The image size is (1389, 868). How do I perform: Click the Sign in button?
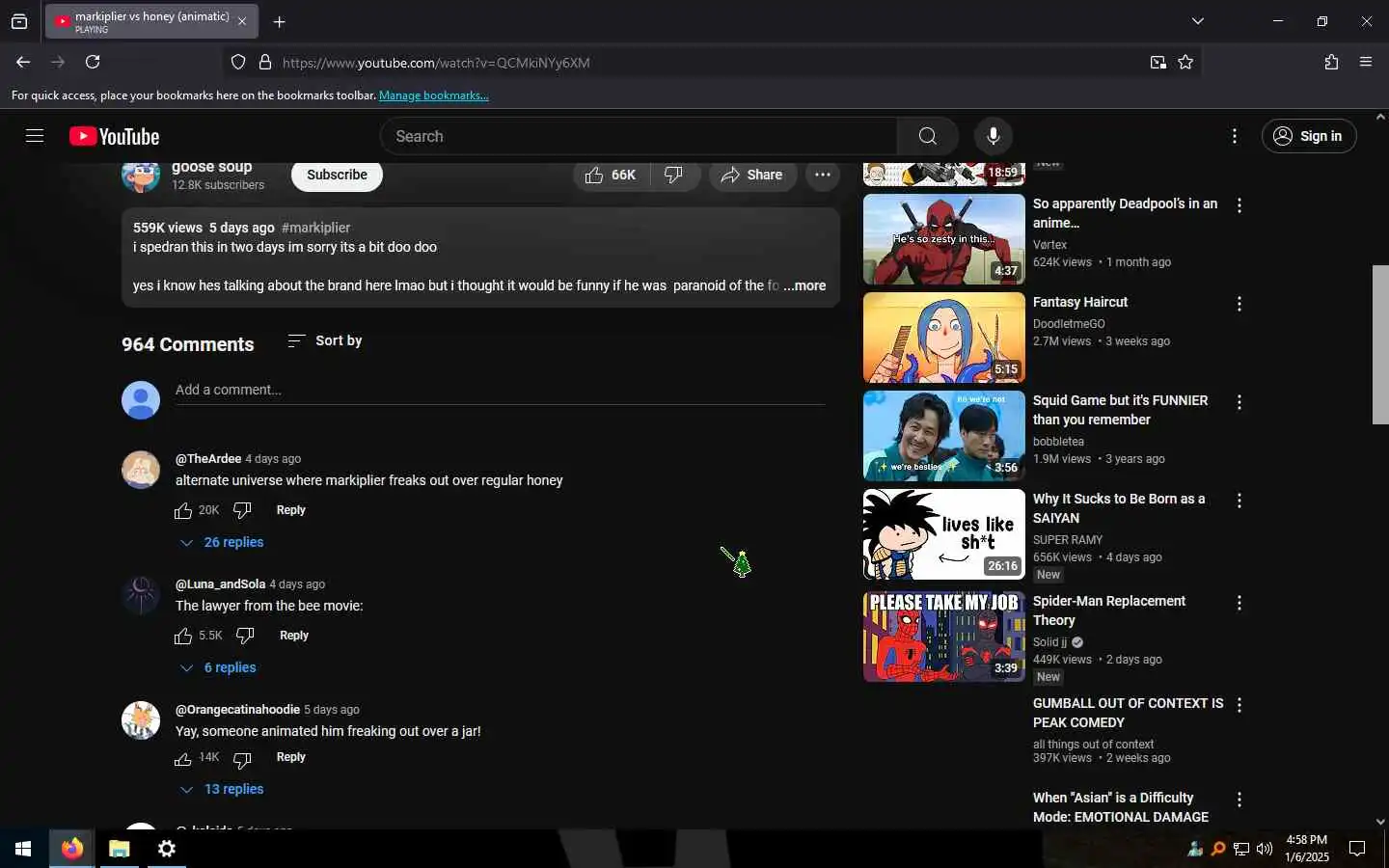[x=1309, y=136]
